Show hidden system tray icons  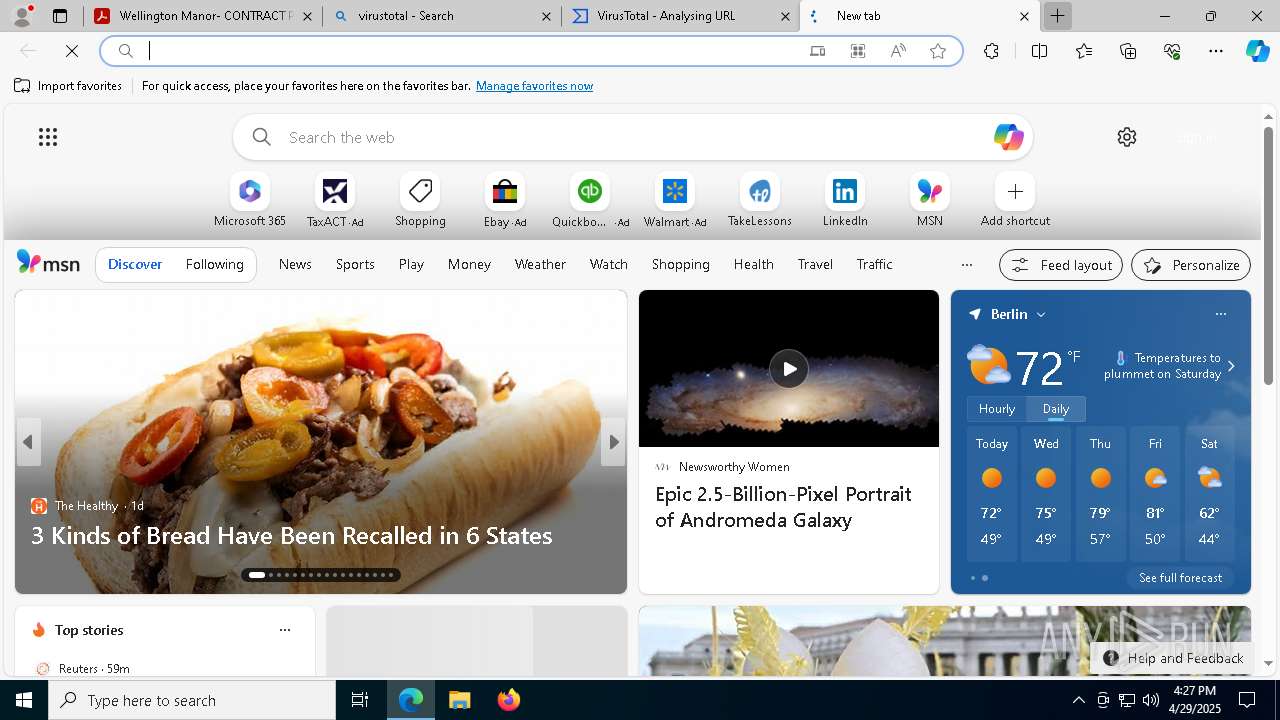[x=1078, y=700]
